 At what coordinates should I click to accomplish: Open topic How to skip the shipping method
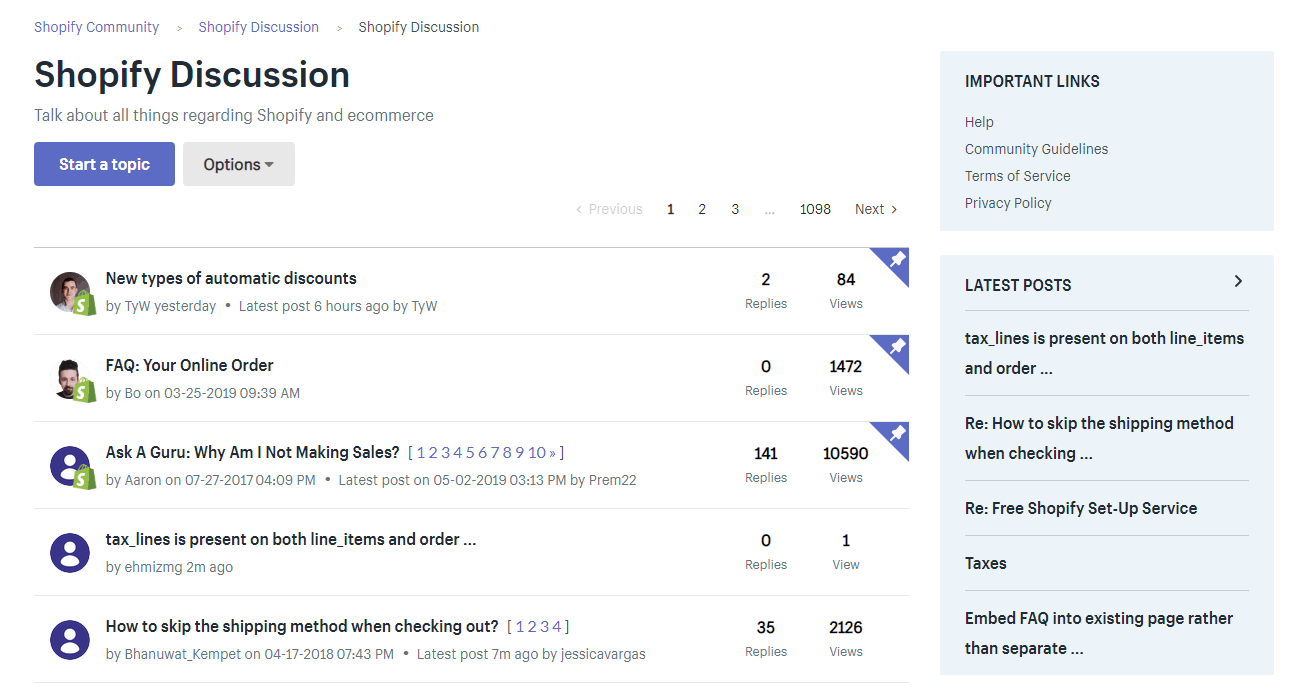302,626
